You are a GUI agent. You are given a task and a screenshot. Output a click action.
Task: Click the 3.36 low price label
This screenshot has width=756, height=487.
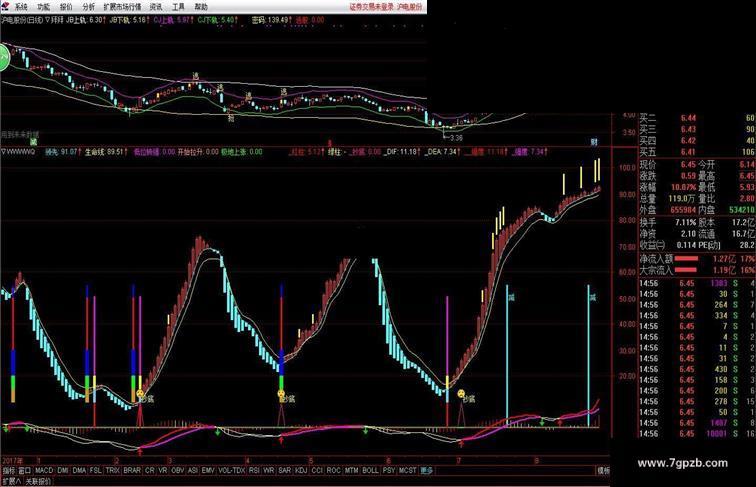click(x=456, y=138)
